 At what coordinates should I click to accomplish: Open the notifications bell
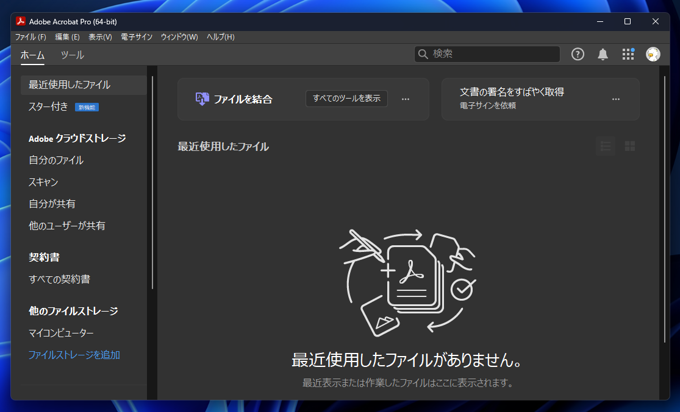click(603, 54)
